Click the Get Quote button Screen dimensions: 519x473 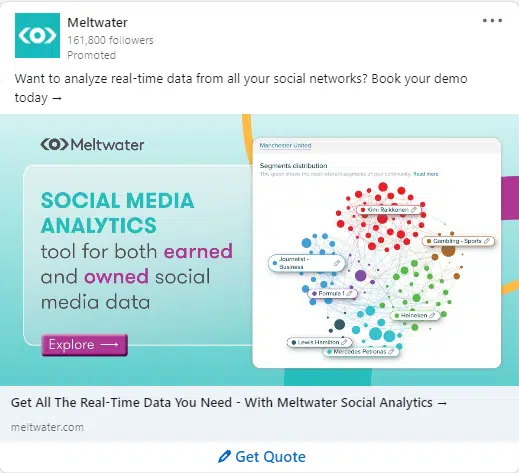262,457
